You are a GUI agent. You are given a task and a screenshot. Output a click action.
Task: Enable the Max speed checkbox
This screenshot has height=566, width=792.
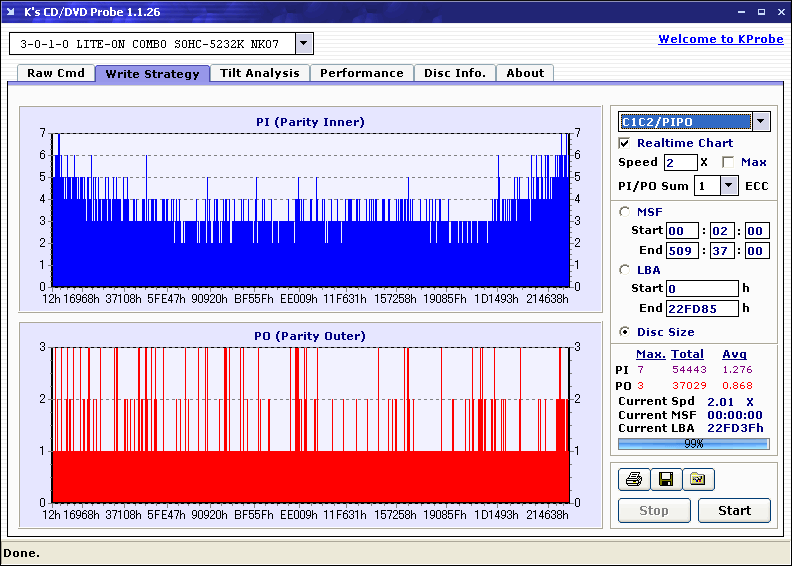coord(728,162)
